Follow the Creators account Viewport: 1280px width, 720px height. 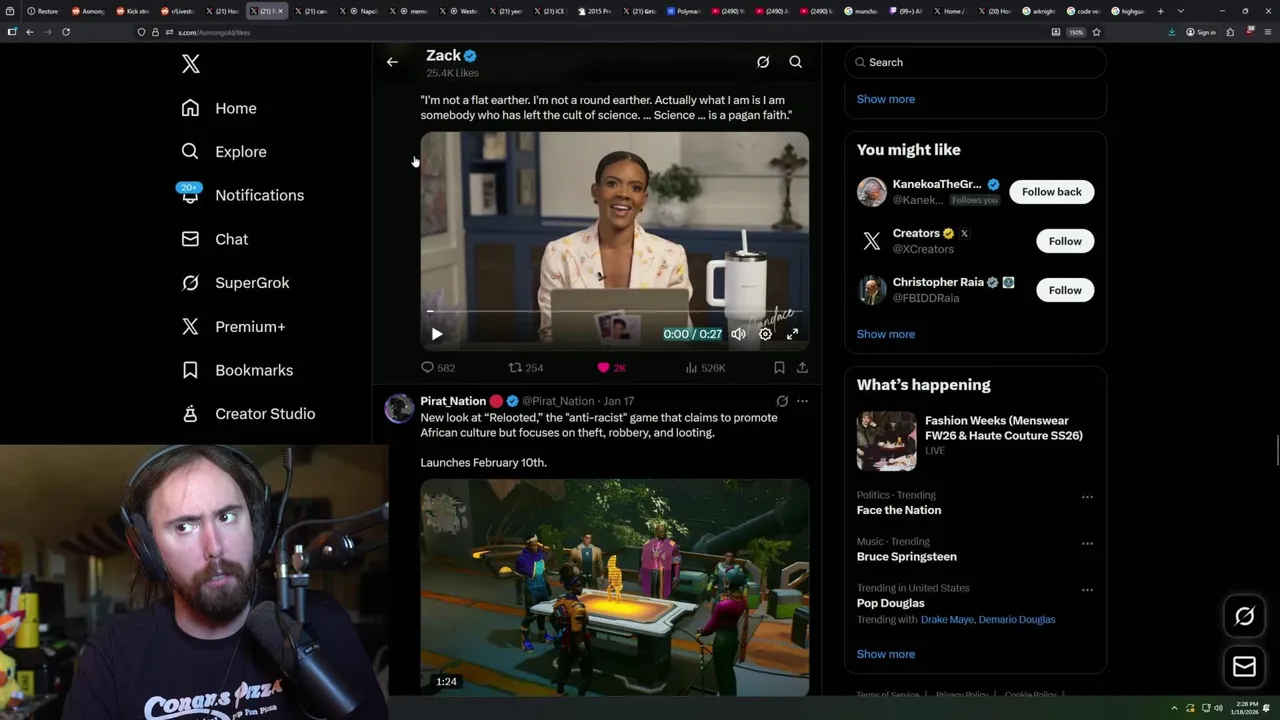(1065, 241)
